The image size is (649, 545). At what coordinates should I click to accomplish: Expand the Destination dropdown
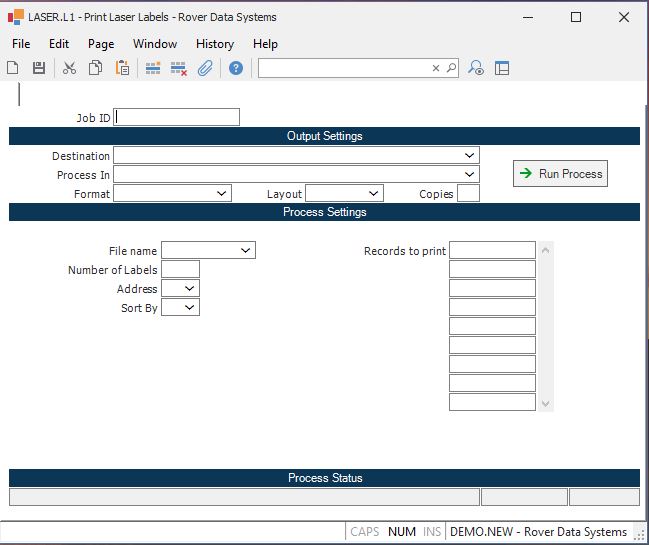coord(469,156)
